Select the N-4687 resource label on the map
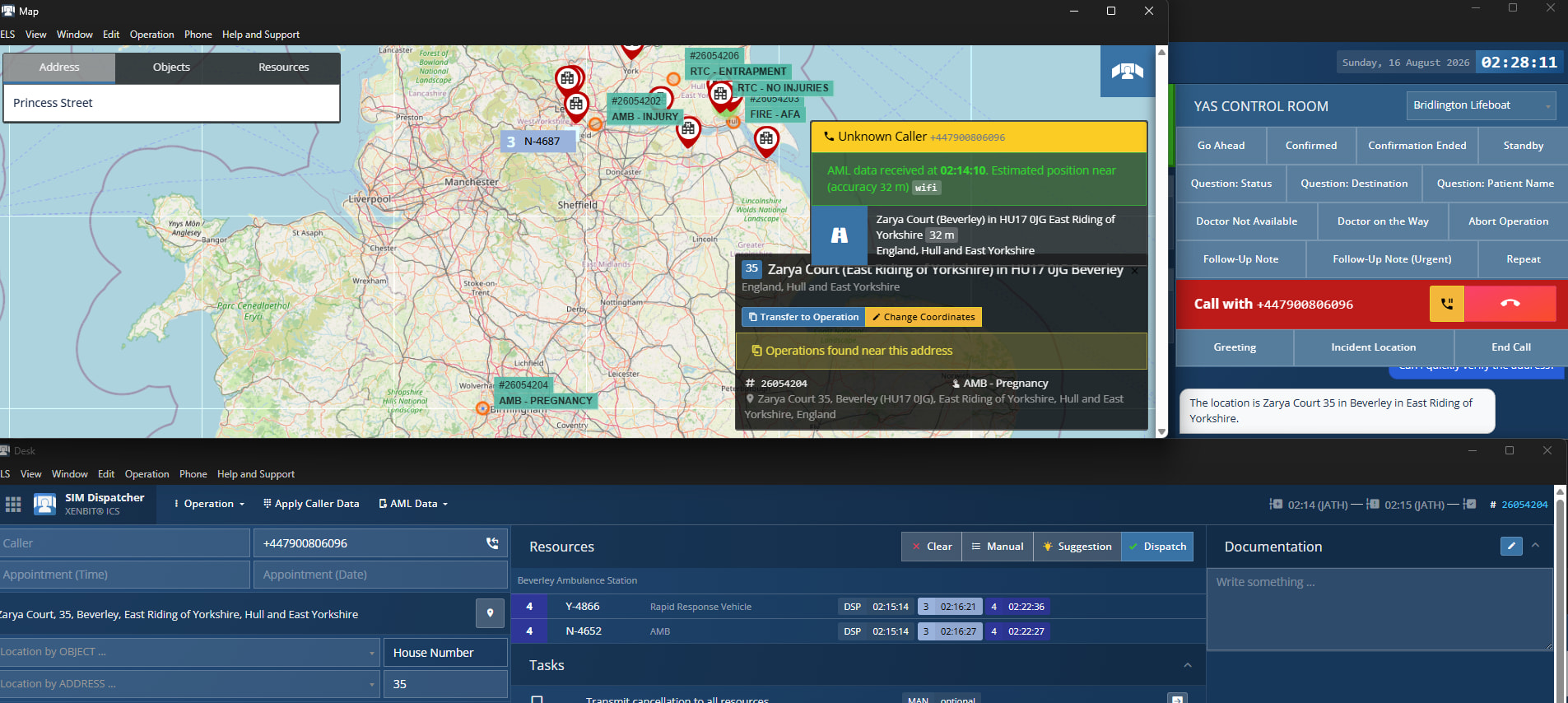Viewport: 1568px width, 703px height. (x=538, y=142)
